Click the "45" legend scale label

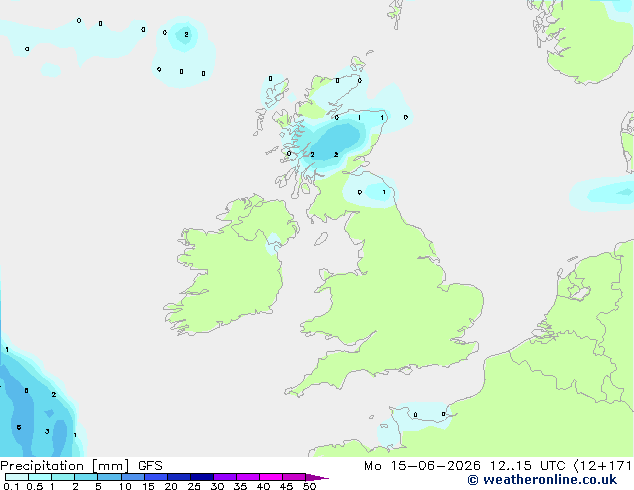(286, 486)
